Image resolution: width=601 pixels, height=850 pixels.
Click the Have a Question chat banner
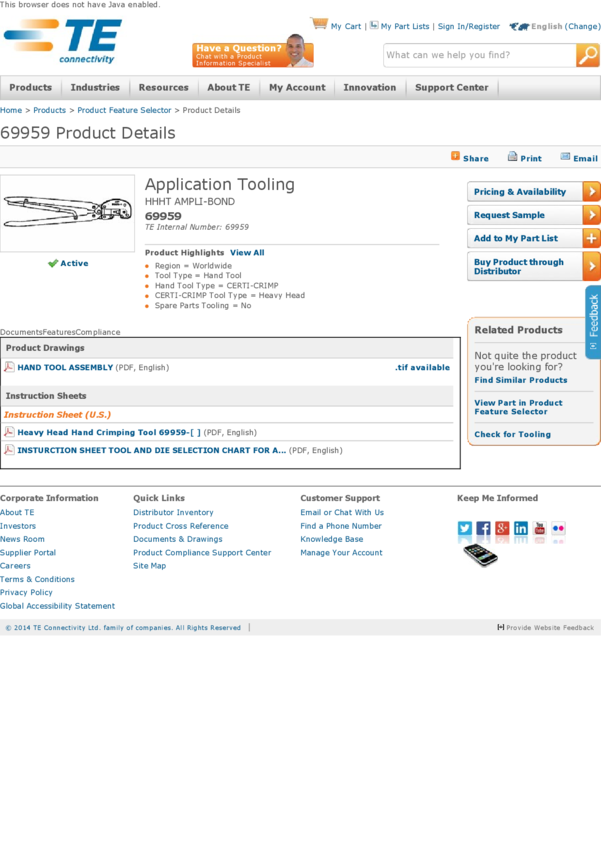[253, 53]
